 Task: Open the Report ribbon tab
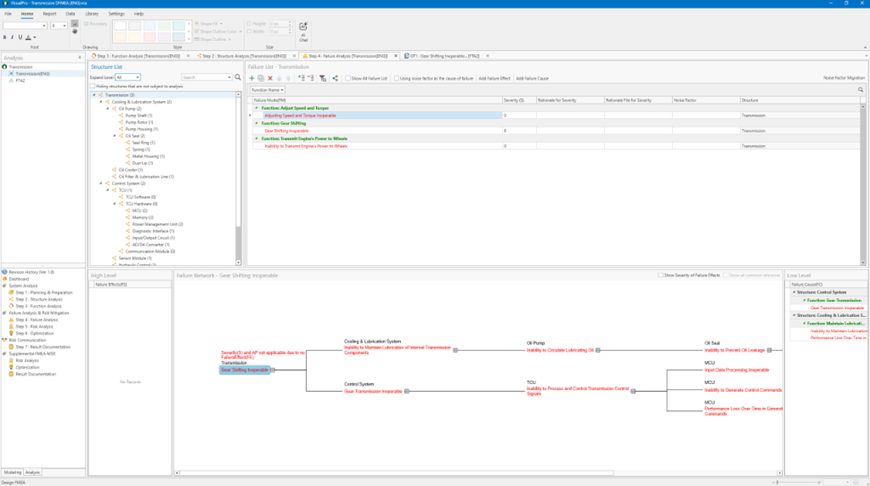coord(49,14)
